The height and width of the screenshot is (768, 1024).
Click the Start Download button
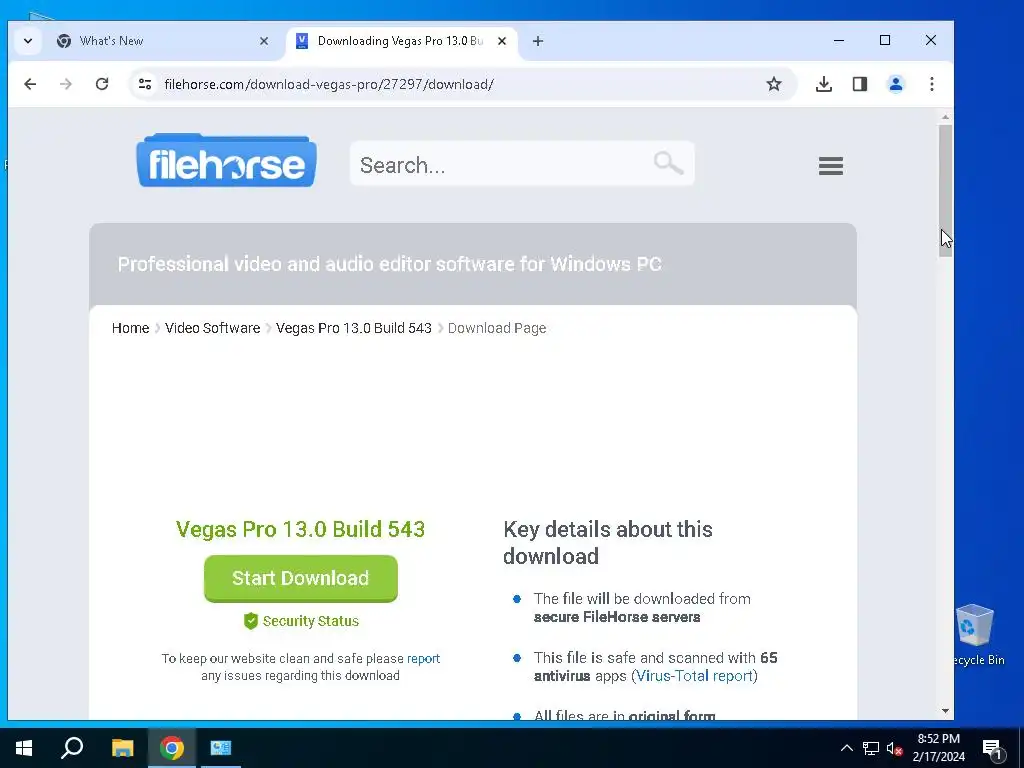click(300, 578)
